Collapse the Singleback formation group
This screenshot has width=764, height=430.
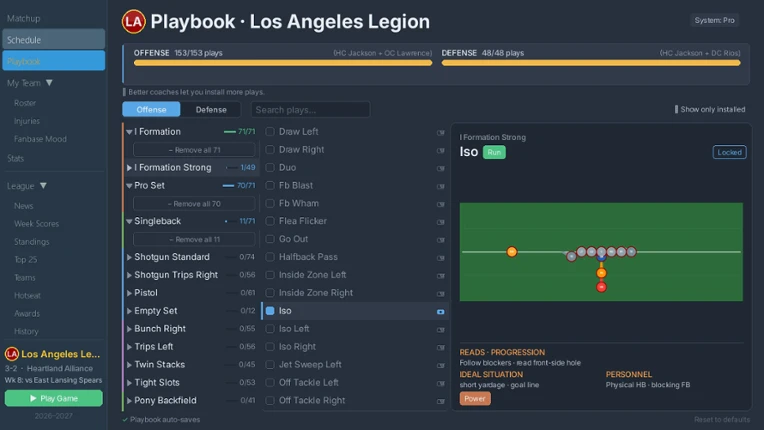coord(129,221)
